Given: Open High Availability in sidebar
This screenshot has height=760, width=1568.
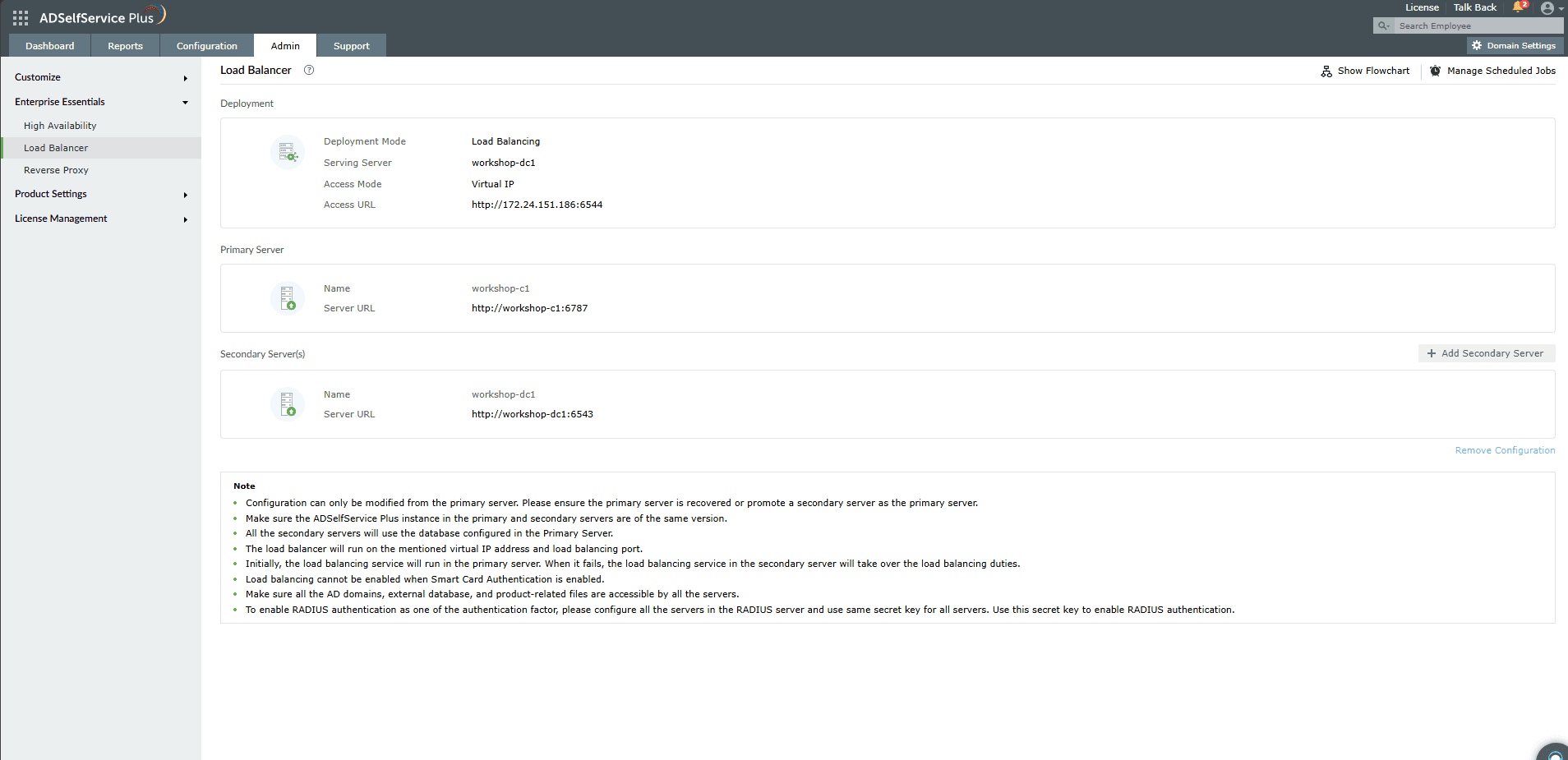Looking at the screenshot, I should point(60,126).
